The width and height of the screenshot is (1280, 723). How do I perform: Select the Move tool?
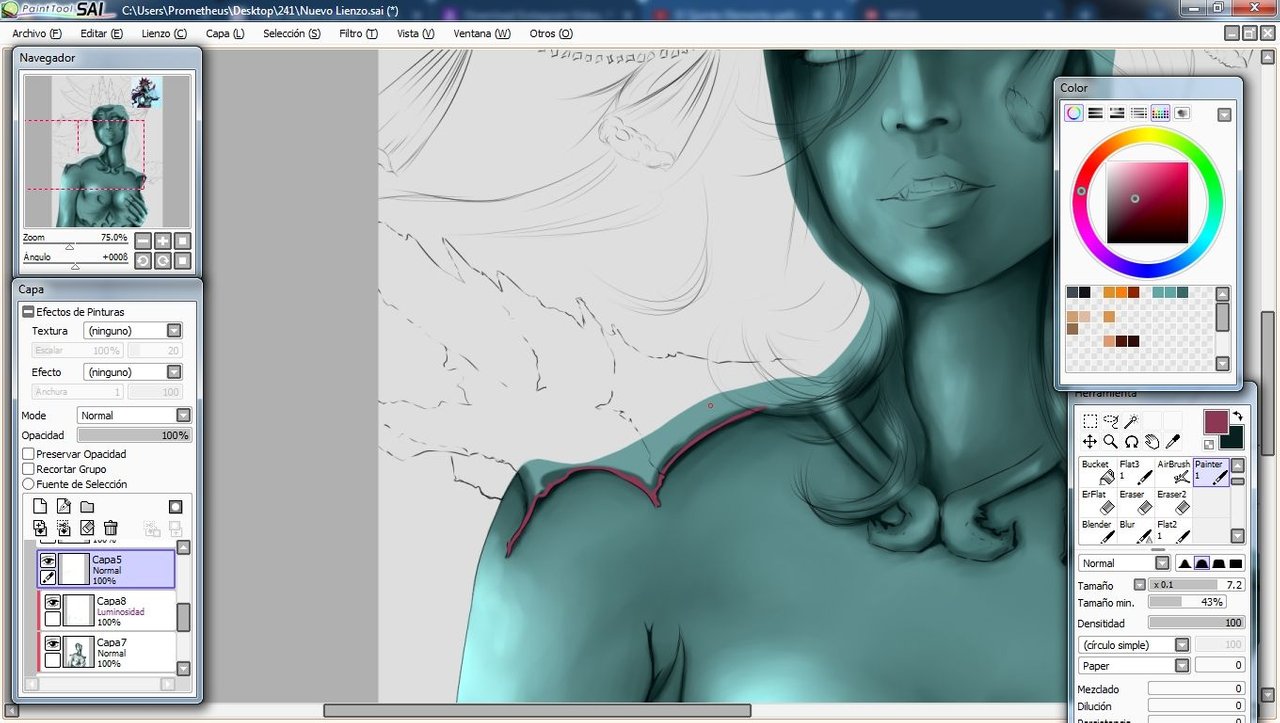(1090, 441)
